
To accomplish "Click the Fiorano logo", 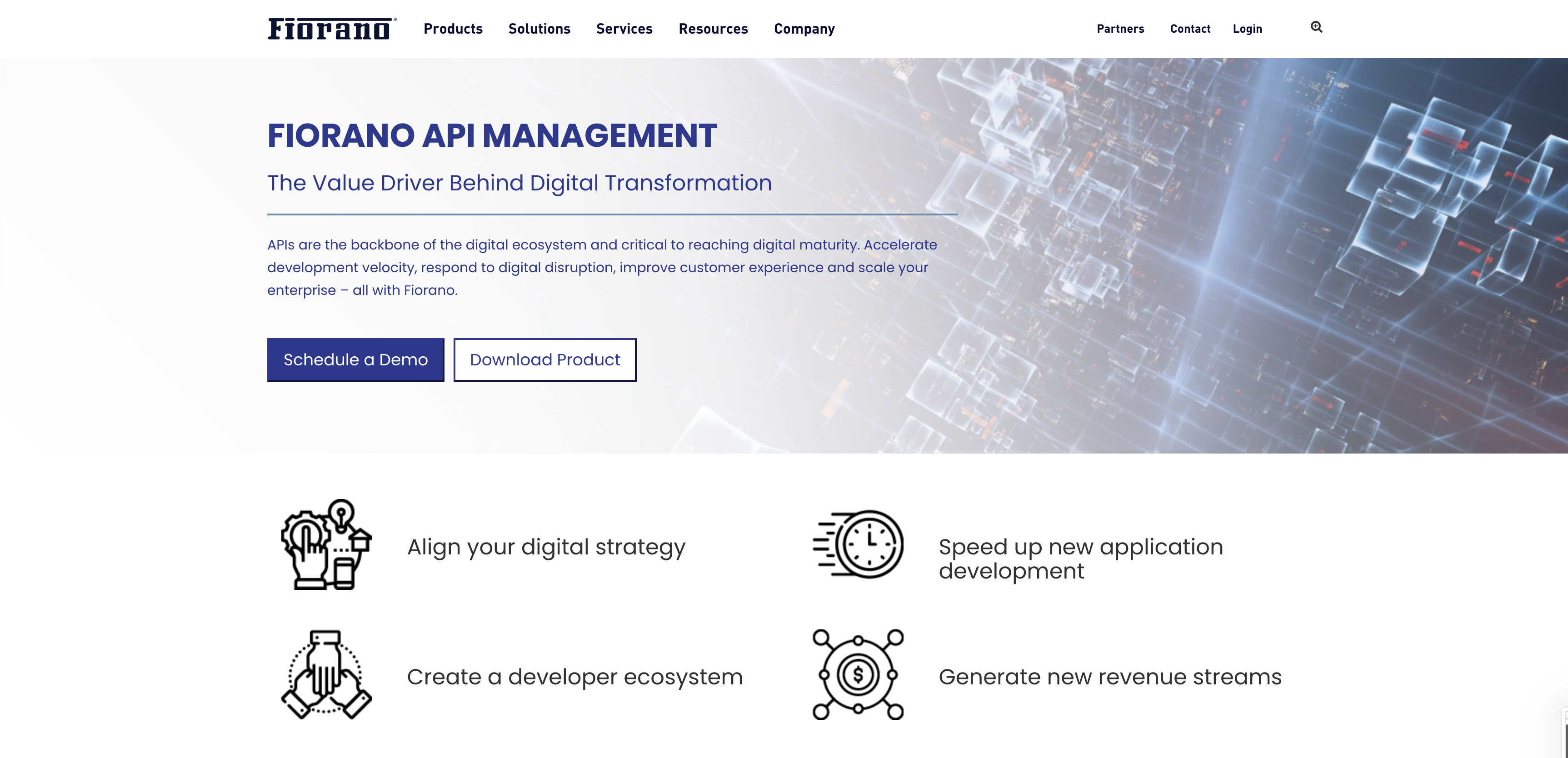I will pos(332,29).
